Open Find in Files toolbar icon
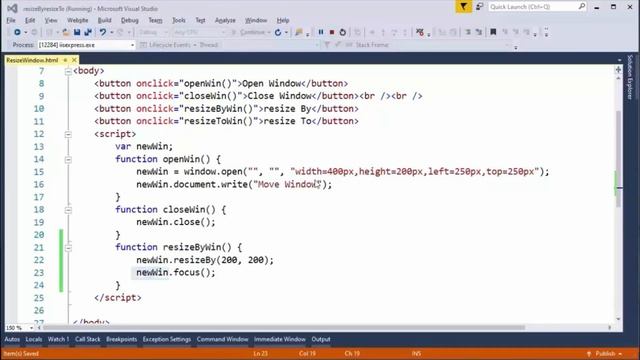This screenshot has width=640, height=360. coord(299,32)
